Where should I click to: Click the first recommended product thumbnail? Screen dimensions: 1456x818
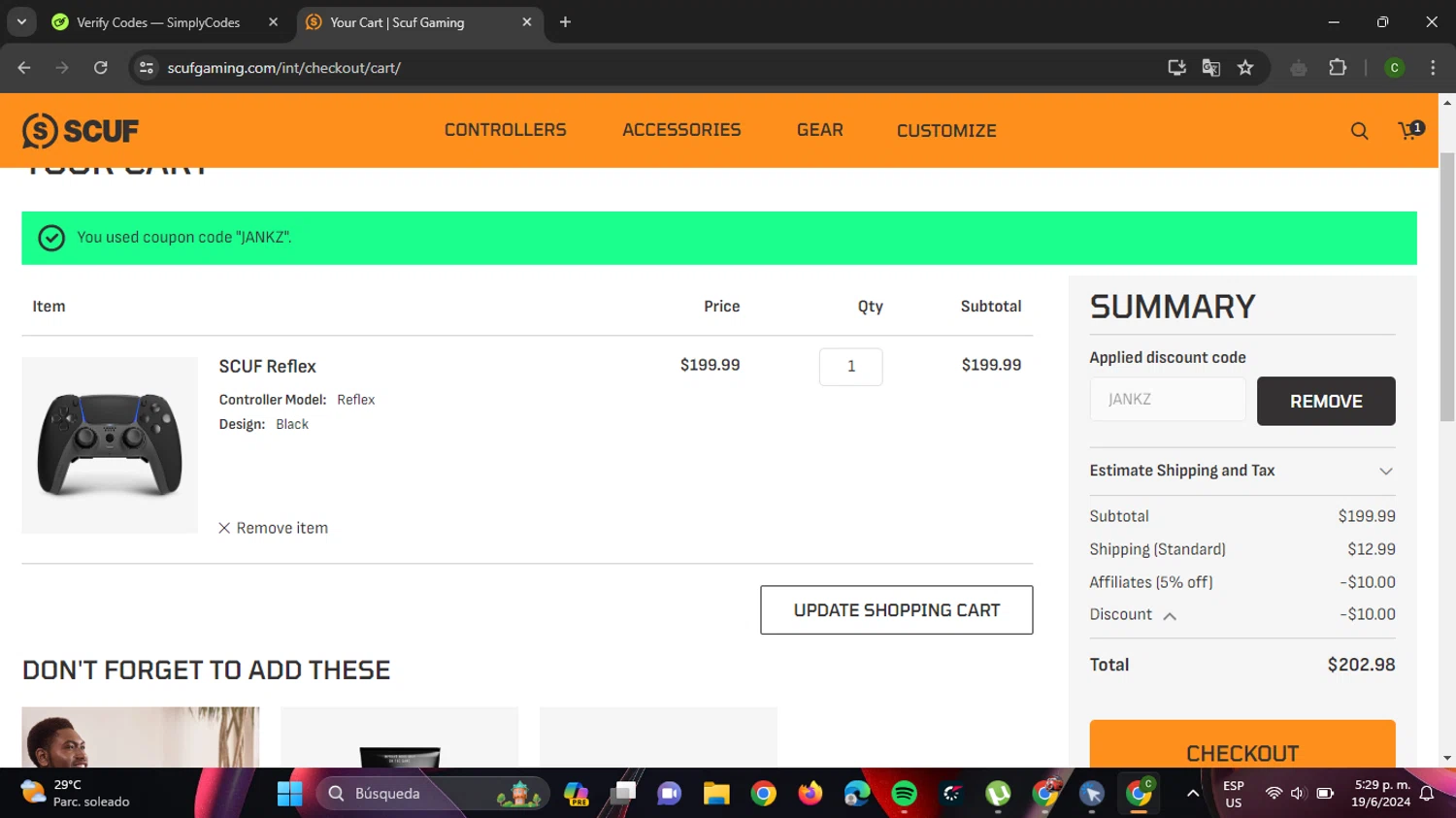point(141,737)
